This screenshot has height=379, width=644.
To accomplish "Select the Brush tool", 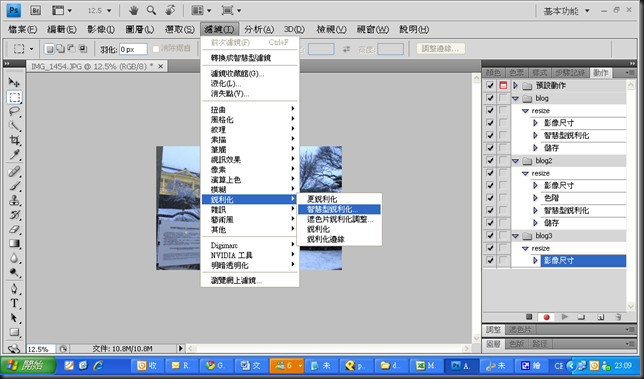I will (14, 186).
